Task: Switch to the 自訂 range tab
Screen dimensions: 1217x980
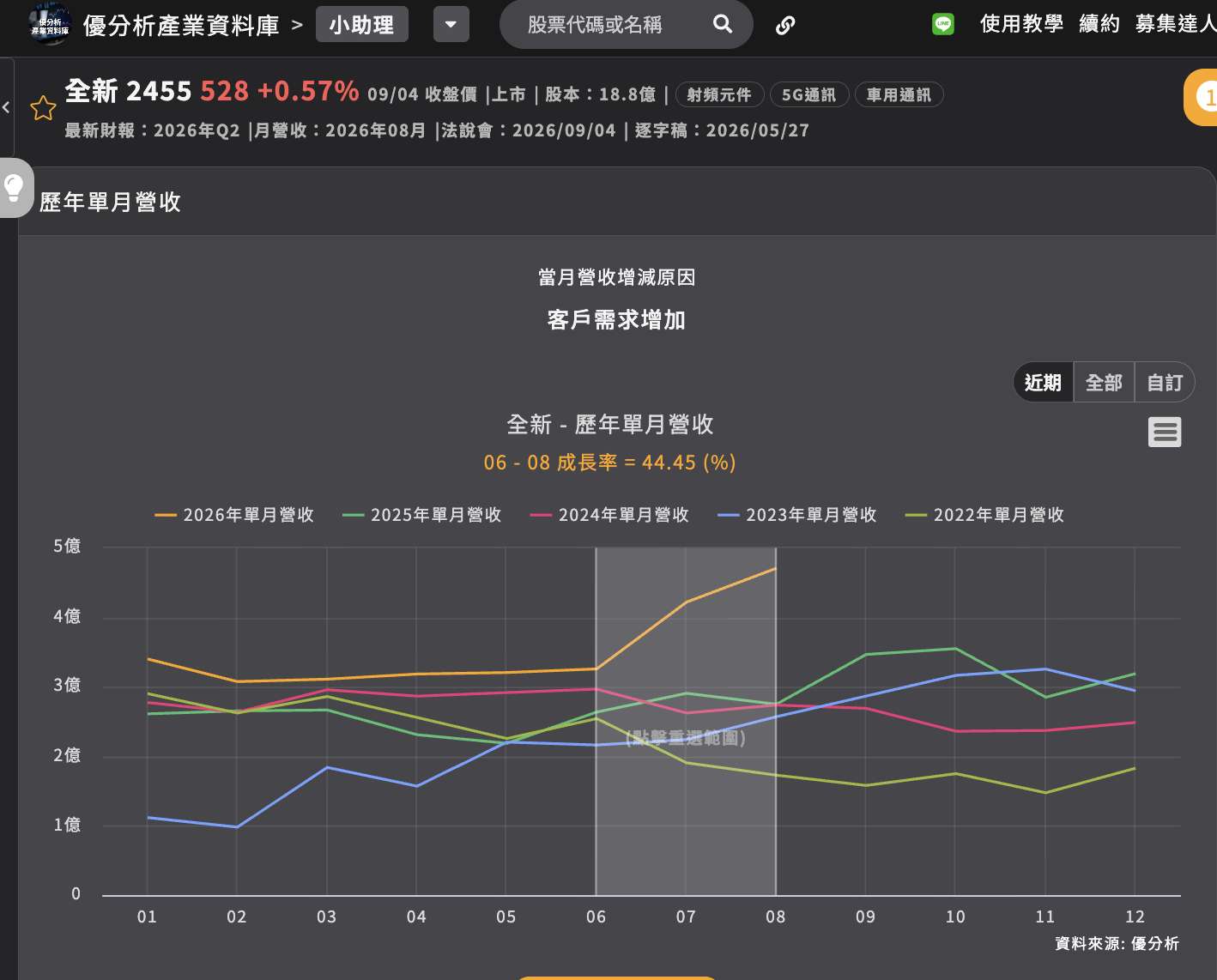Action: click(x=1165, y=383)
